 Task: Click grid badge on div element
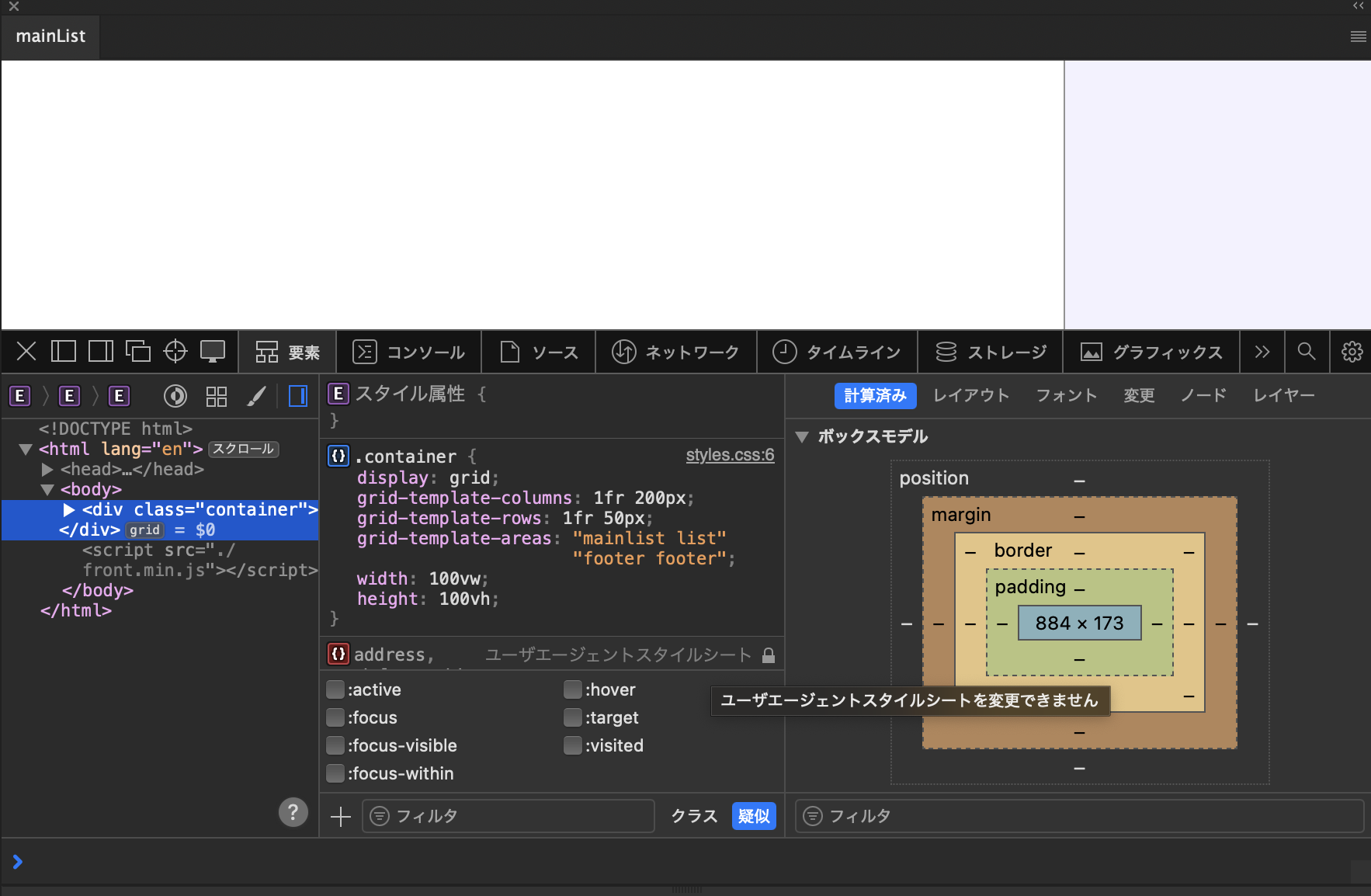(145, 530)
